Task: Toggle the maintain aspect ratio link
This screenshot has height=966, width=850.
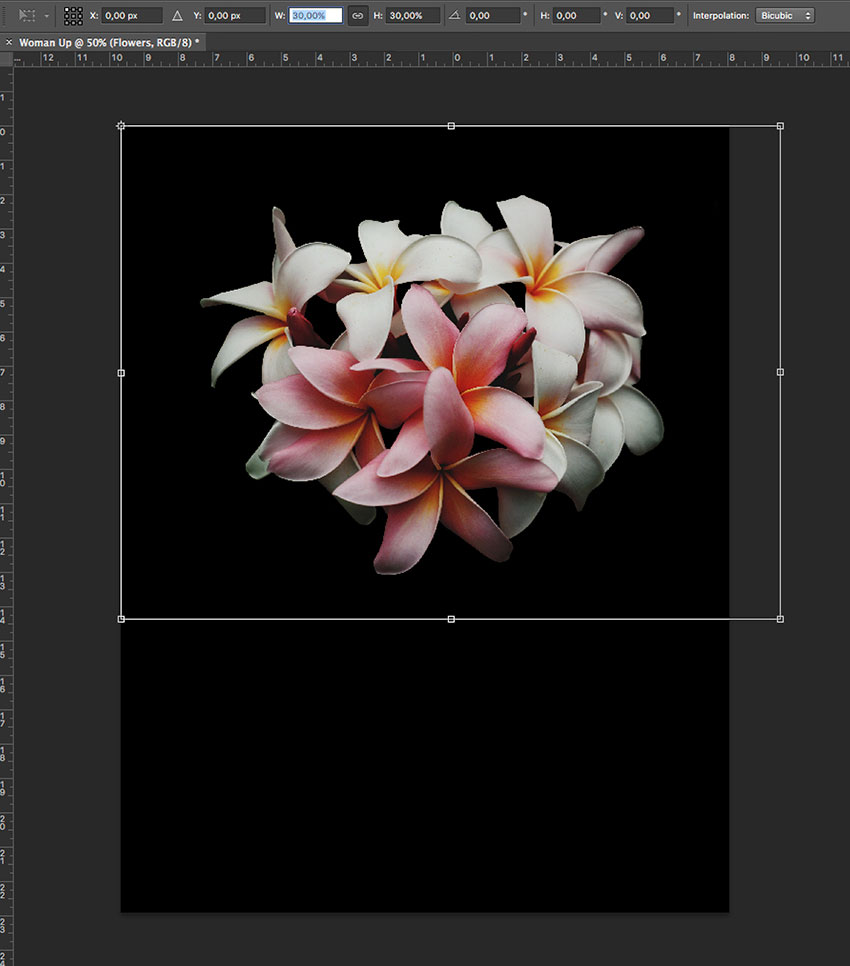Action: point(358,15)
